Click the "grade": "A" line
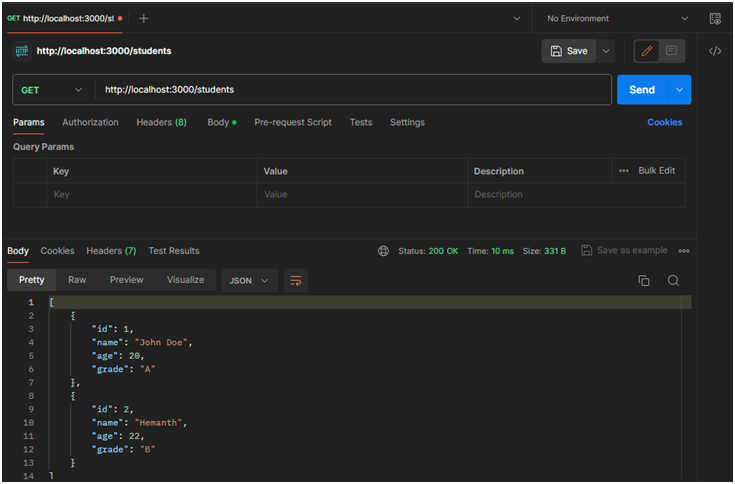The width and height of the screenshot is (735, 484). pyautogui.click(x=123, y=369)
